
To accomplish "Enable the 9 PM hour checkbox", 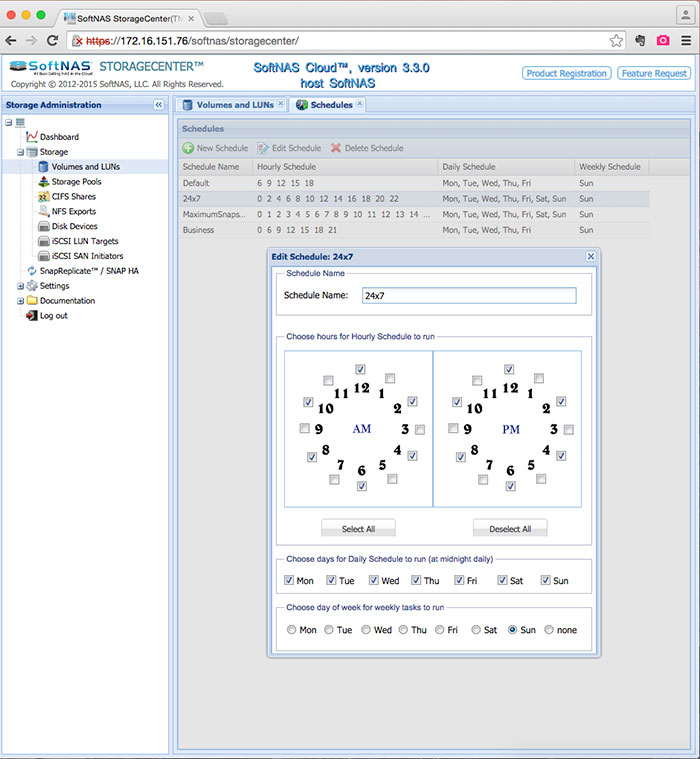I will (x=453, y=428).
